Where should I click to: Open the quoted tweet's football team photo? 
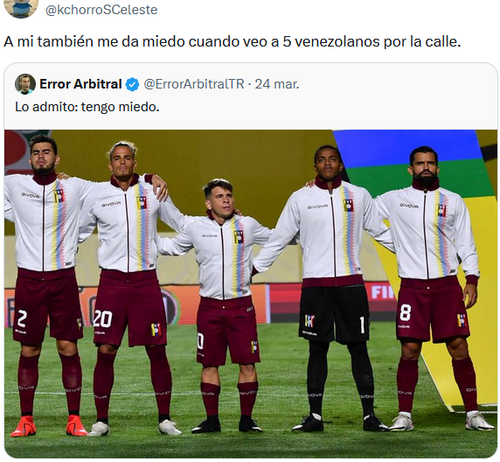point(250,294)
